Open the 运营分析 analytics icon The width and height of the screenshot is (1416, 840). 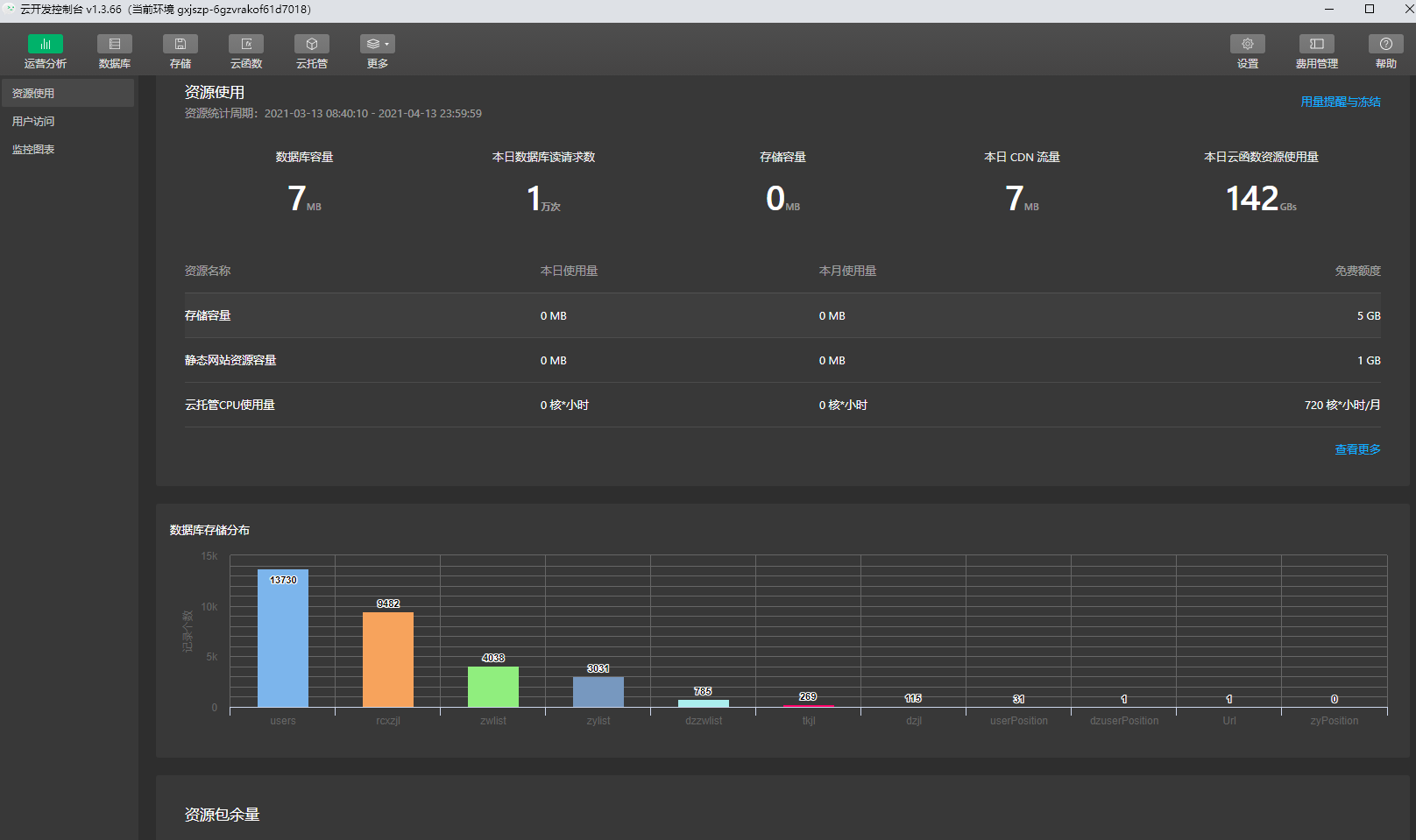46,44
